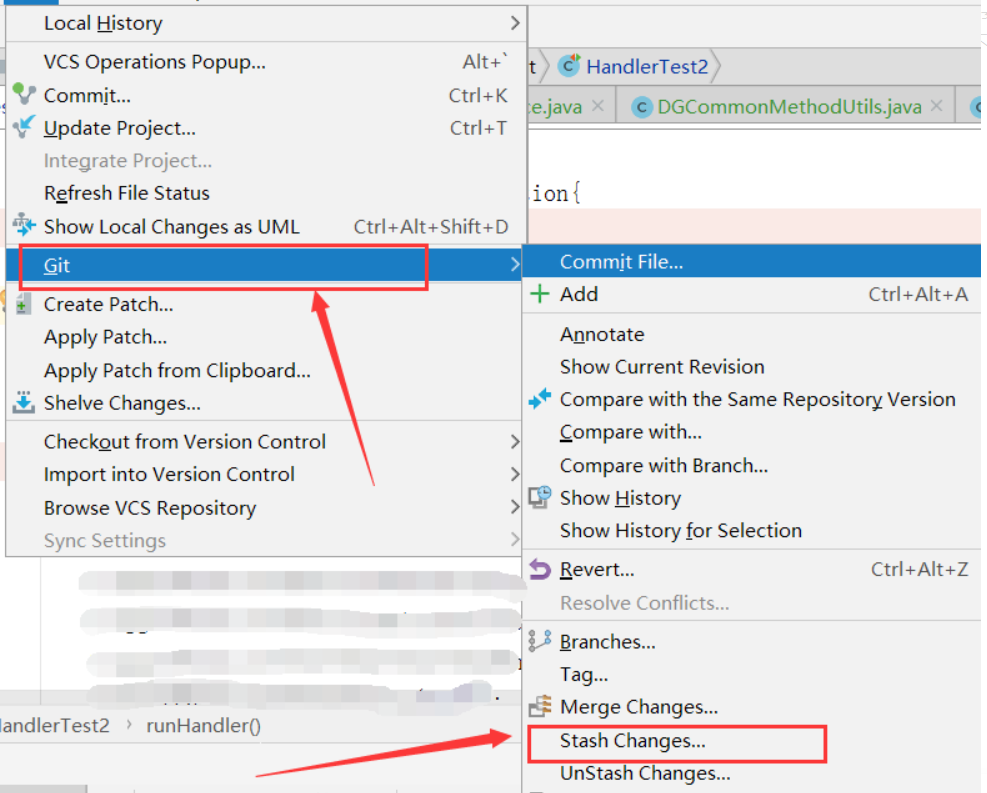Open Browse VCS Repository
This screenshot has height=793, width=987.
(266, 507)
